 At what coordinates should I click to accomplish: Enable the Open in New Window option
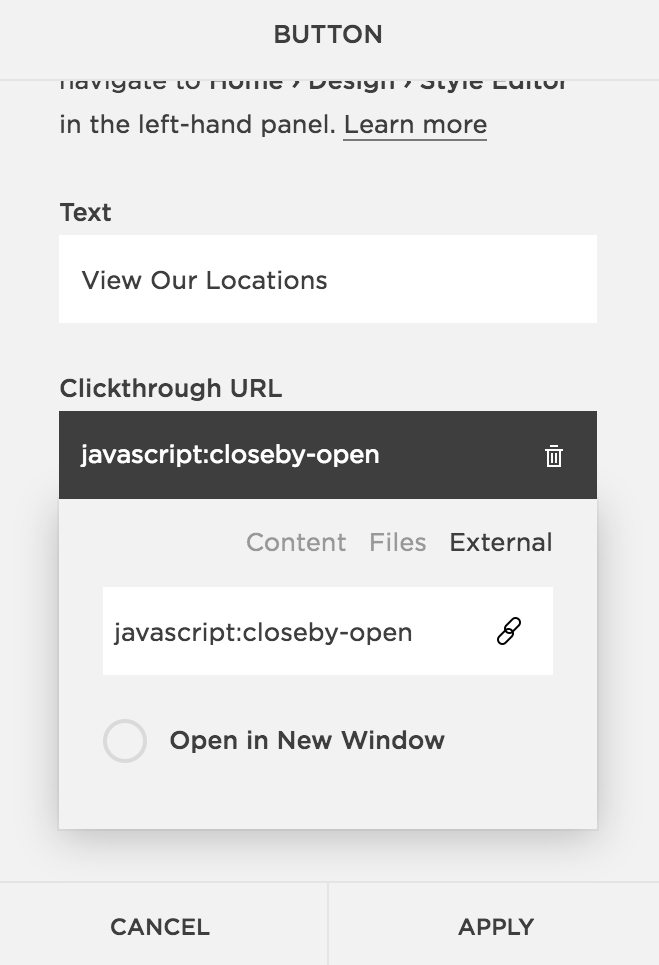(125, 740)
